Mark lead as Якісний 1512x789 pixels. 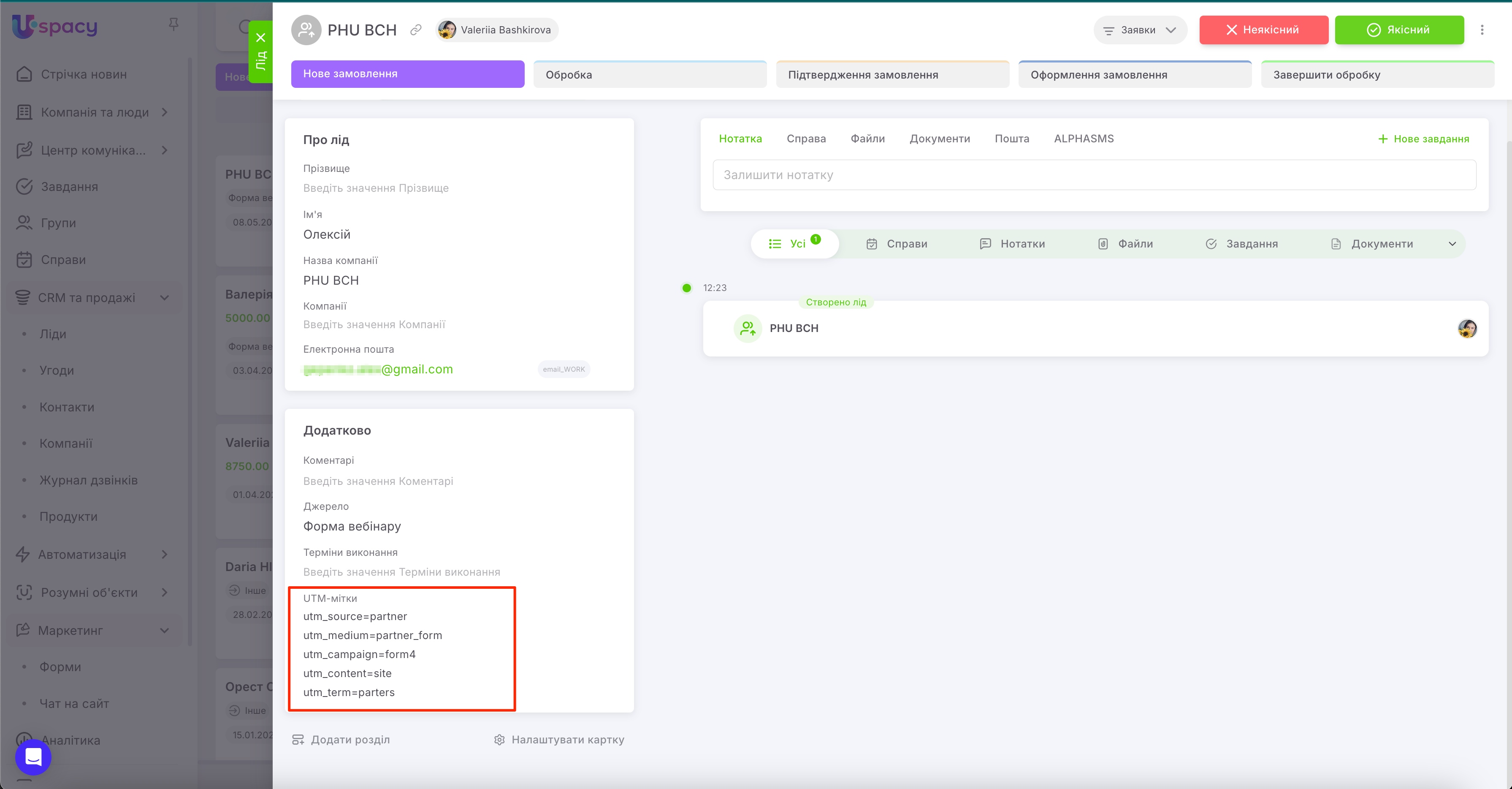click(x=1399, y=30)
